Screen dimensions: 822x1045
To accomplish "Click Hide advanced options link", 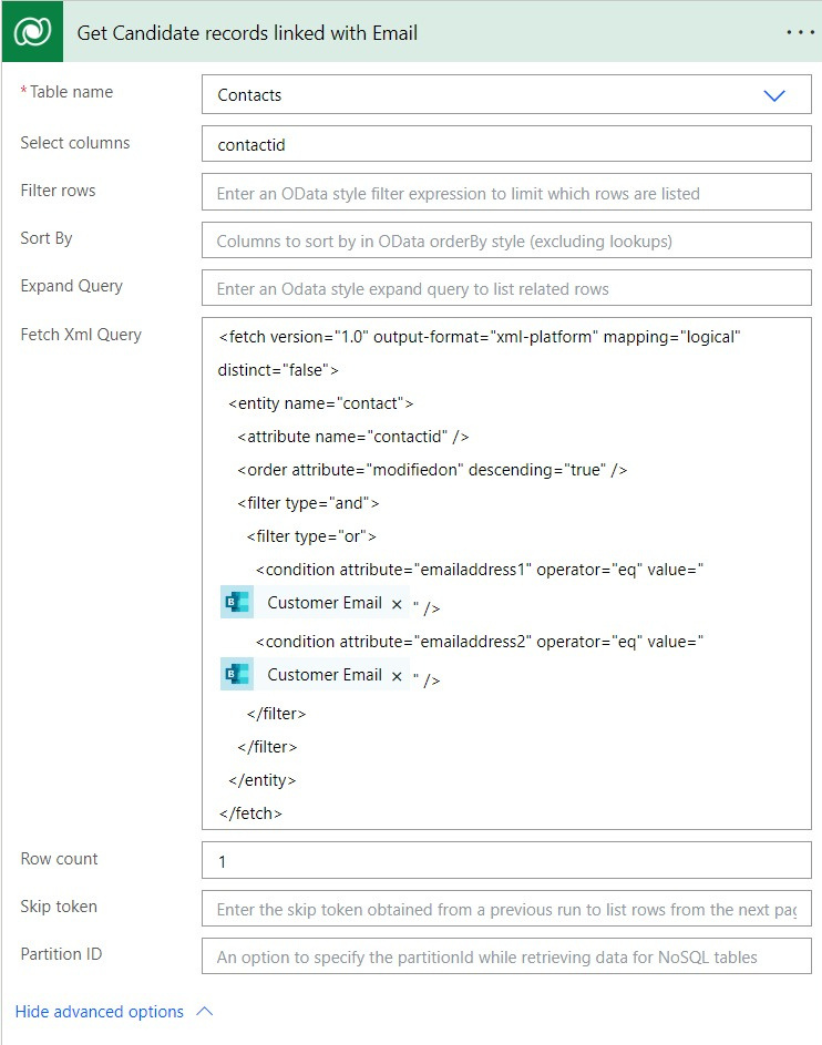I will click(99, 1011).
